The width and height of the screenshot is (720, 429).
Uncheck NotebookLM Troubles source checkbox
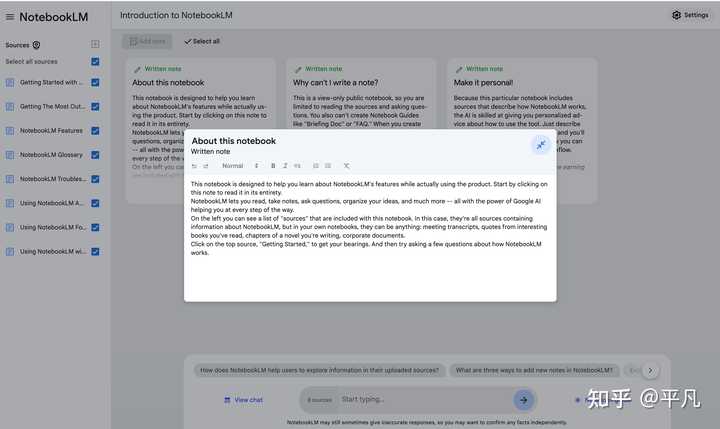tap(95, 179)
